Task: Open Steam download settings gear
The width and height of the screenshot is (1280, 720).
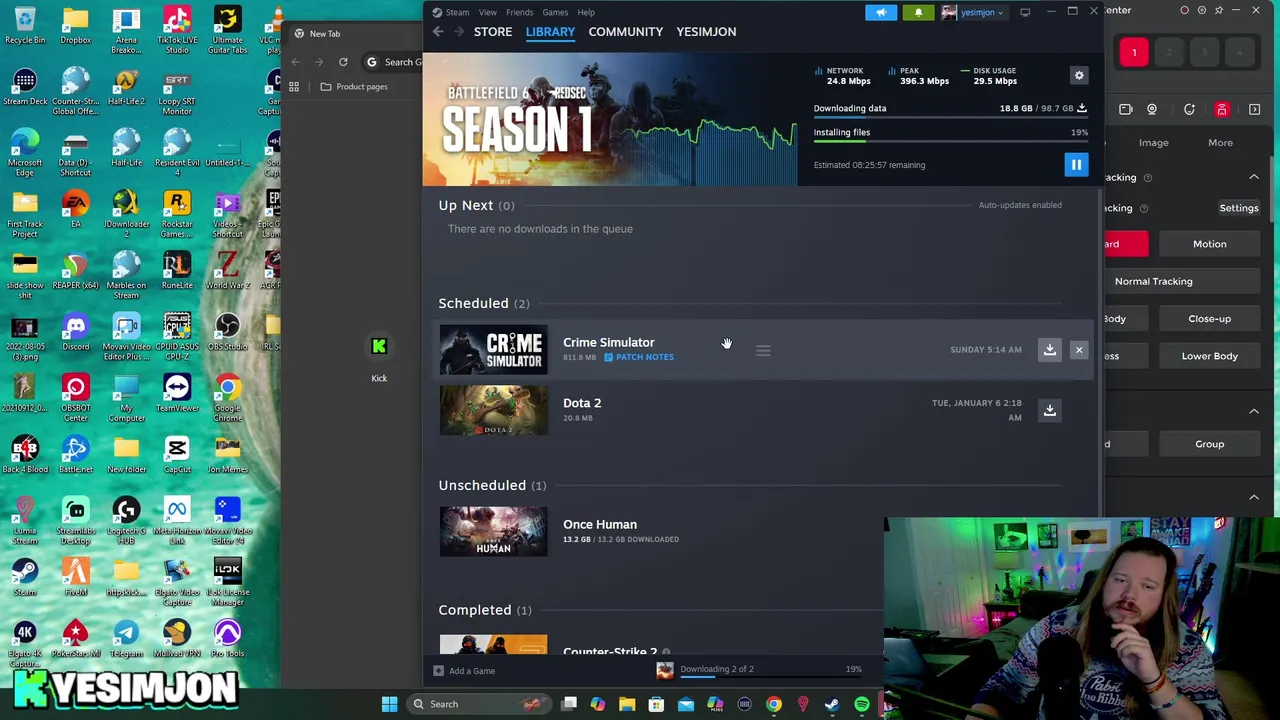Action: 1079,76
